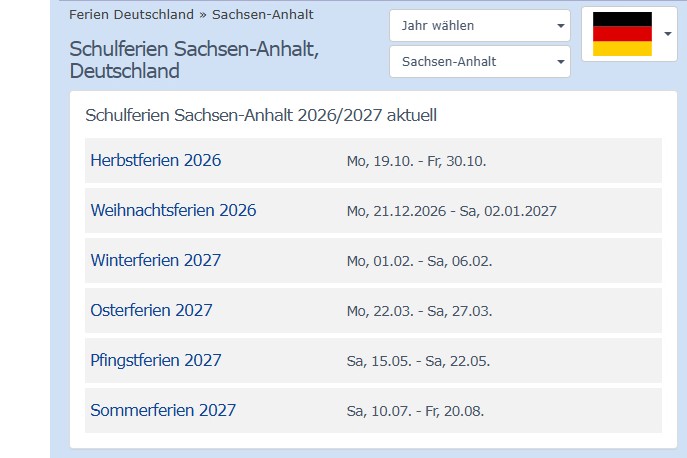Expand the country flag dropdown arrow
687x458 pixels.
click(x=668, y=34)
